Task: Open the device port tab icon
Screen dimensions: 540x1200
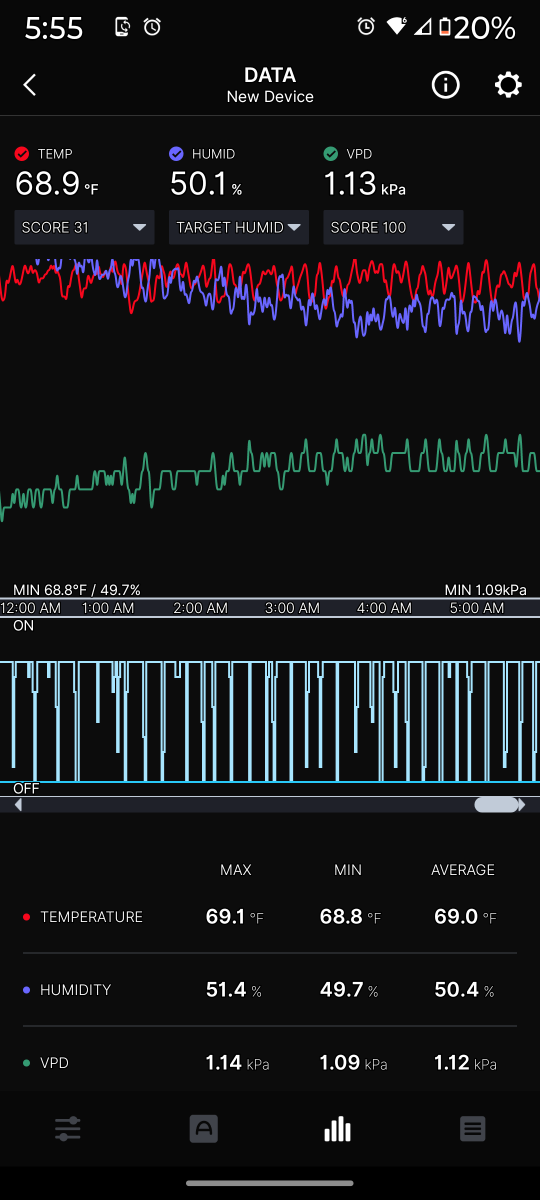Action: pyautogui.click(x=204, y=1129)
